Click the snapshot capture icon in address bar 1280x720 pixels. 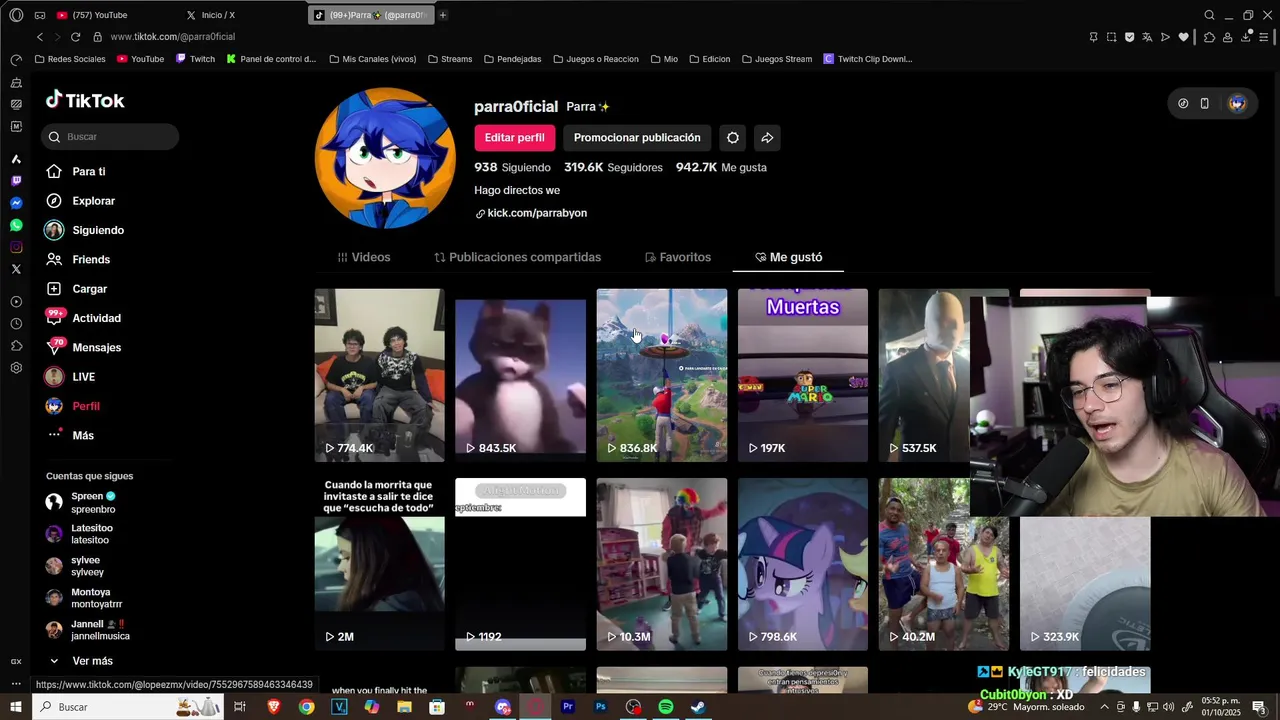pos(1111,37)
